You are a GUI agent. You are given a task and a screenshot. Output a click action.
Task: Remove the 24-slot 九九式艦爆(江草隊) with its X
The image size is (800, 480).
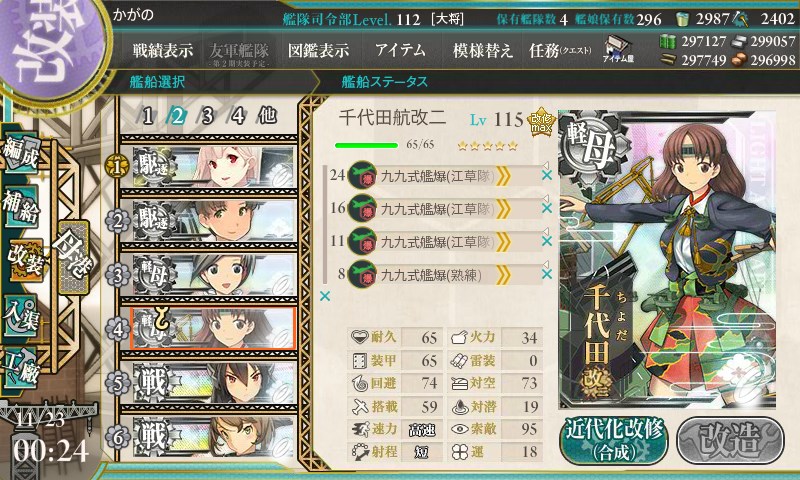(x=547, y=175)
